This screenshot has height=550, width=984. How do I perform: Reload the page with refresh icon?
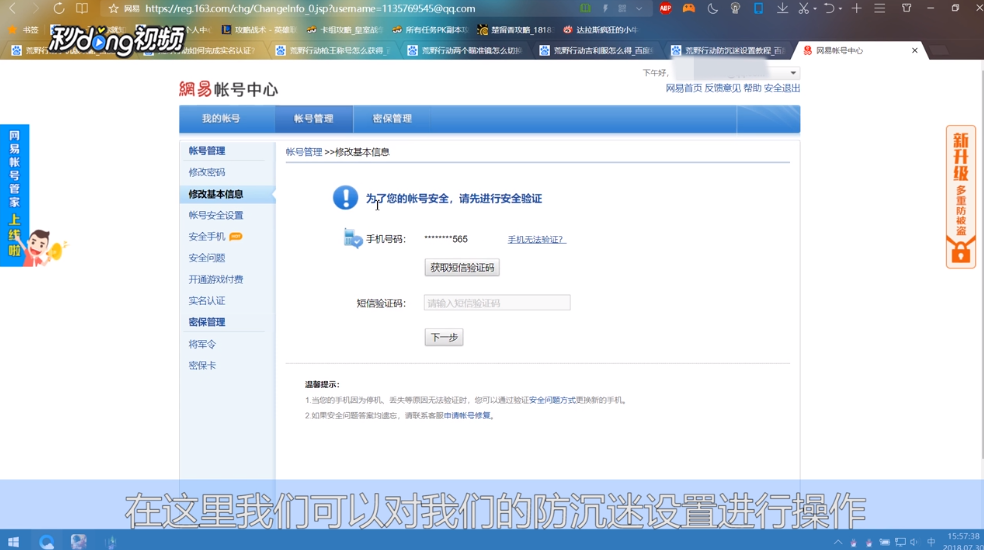tap(58, 8)
